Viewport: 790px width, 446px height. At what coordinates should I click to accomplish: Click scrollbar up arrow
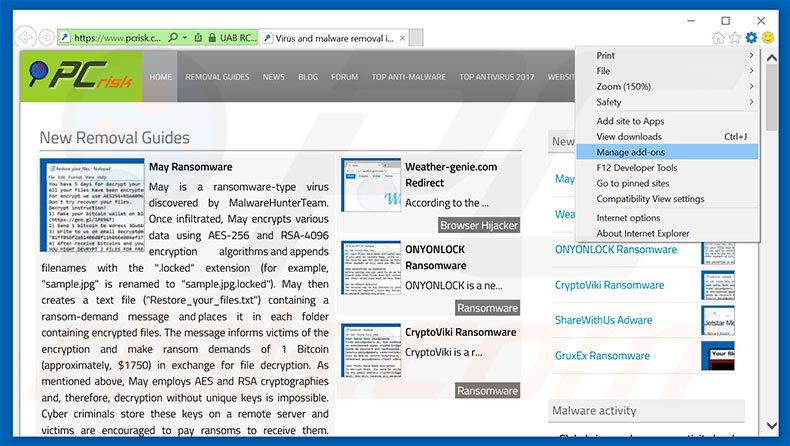(x=771, y=58)
